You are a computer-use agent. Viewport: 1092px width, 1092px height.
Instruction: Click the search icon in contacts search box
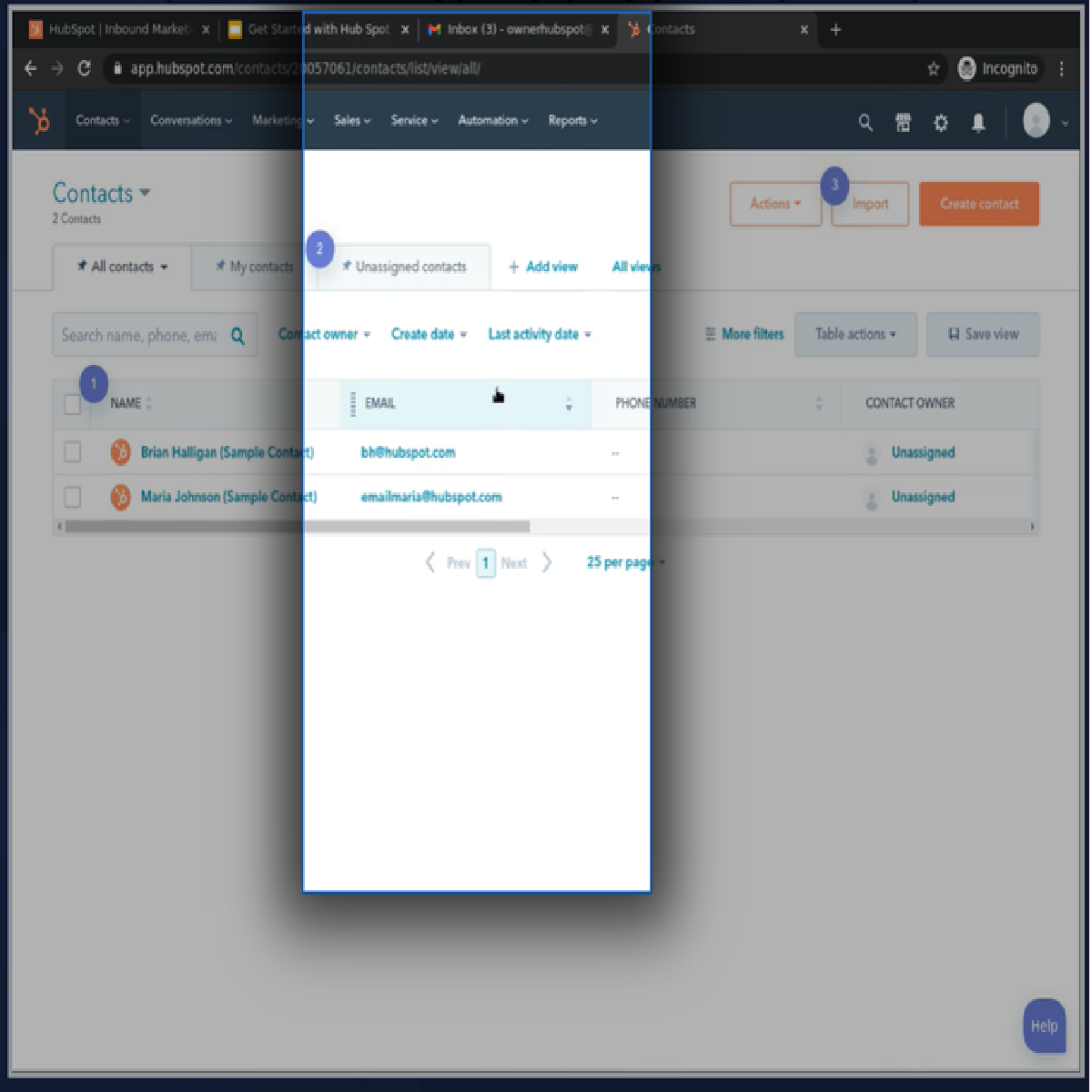click(x=238, y=336)
